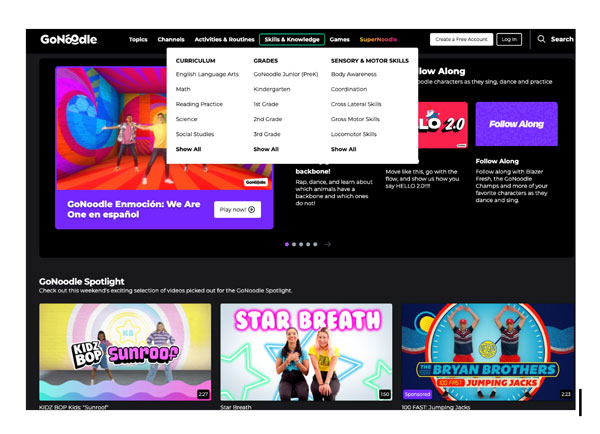The width and height of the screenshot is (600, 434).
Task: Choose Kindergarten under Grades
Action: pyautogui.click(x=272, y=89)
